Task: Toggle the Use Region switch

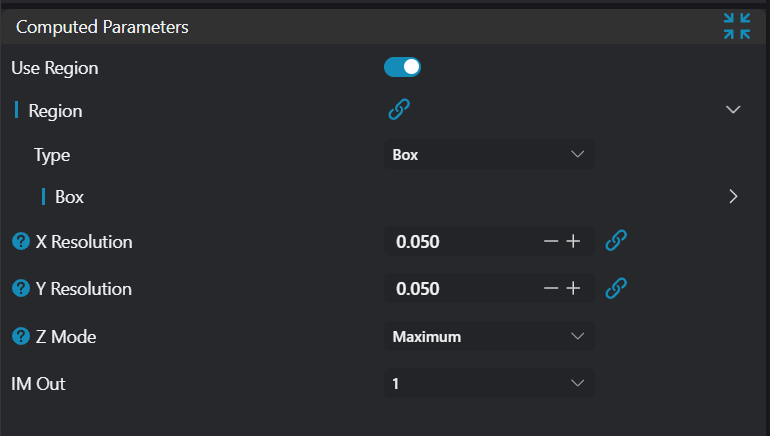Action: point(402,68)
